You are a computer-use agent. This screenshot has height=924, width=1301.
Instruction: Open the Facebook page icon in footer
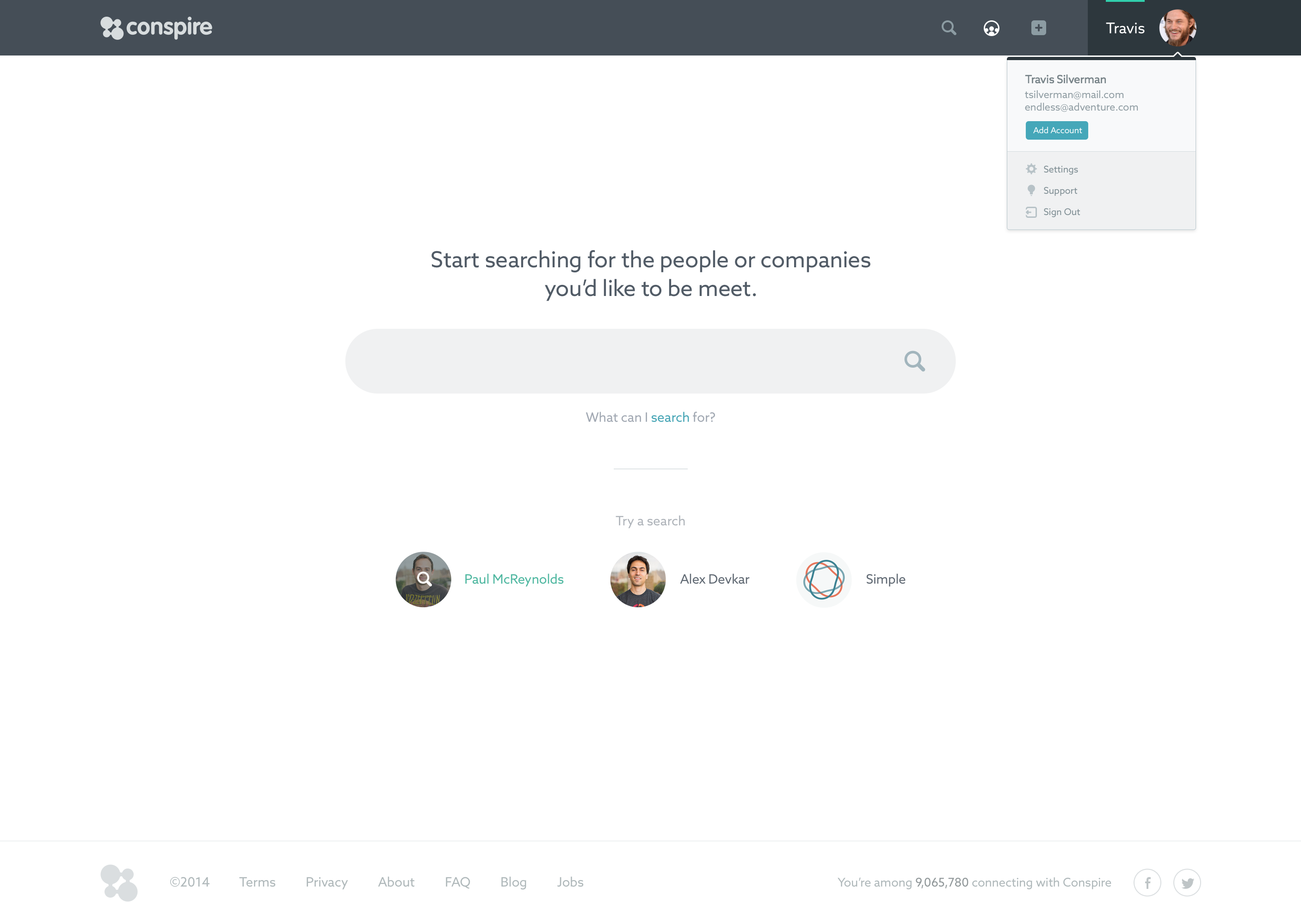coord(1147,882)
